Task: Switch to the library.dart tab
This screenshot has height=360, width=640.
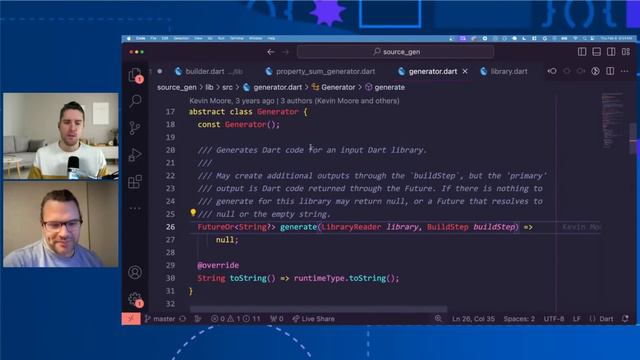Action: (509, 71)
